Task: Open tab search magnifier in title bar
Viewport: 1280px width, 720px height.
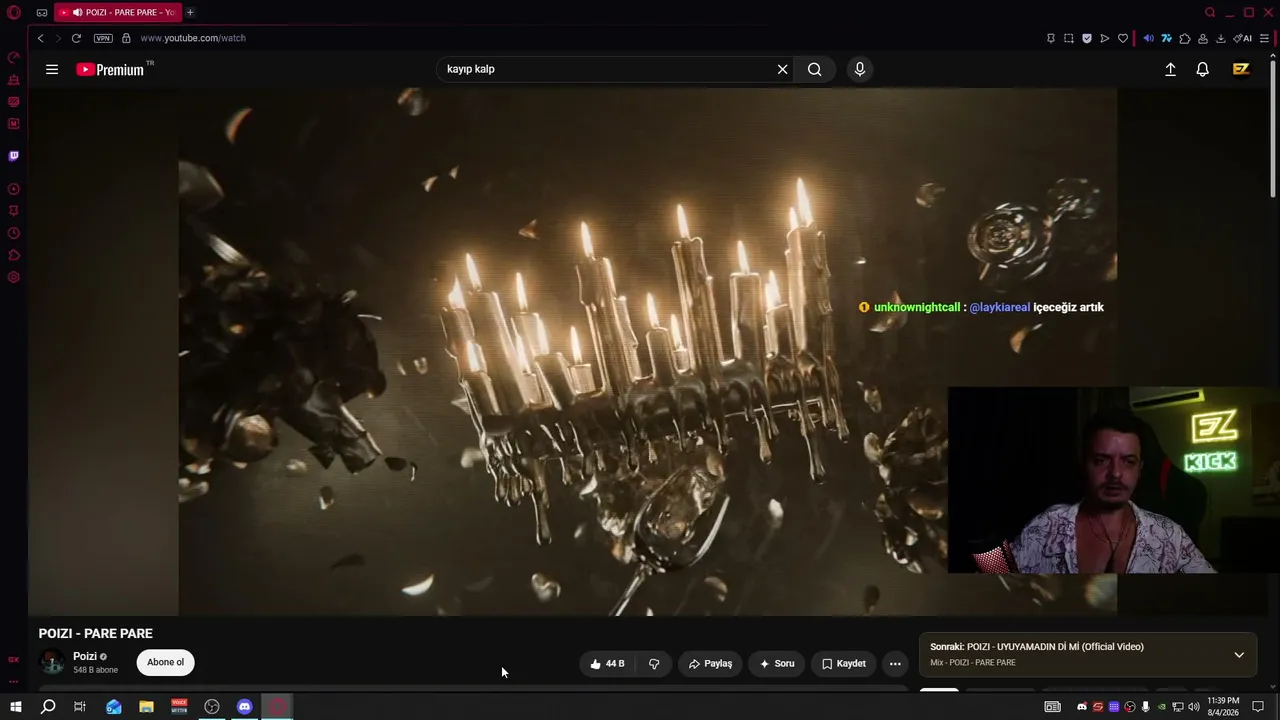Action: pos(1210,12)
